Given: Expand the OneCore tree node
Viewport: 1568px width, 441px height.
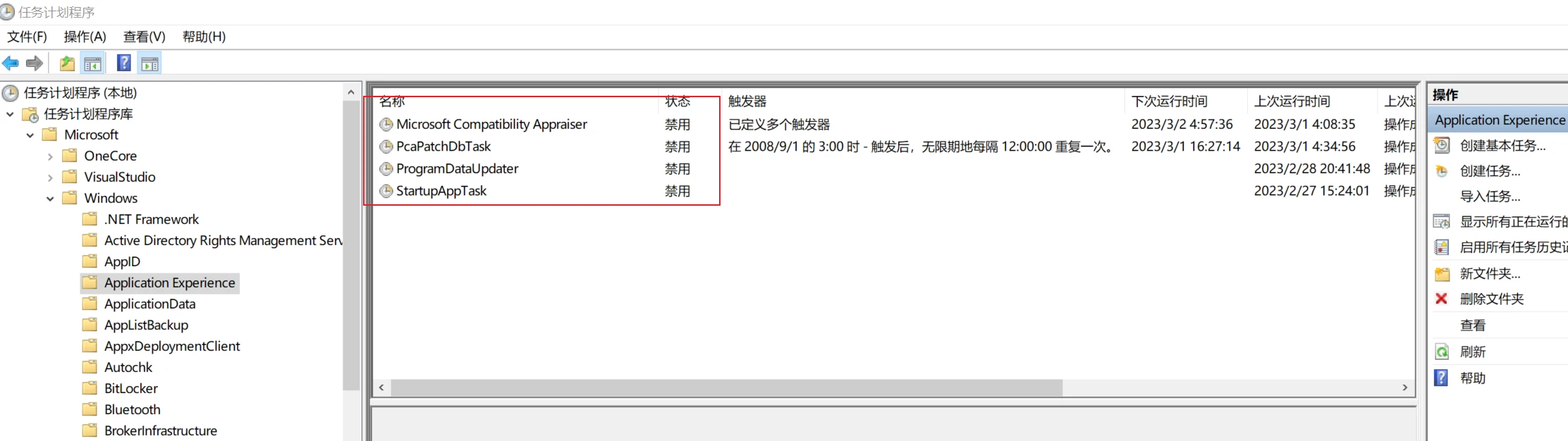Looking at the screenshot, I should [50, 156].
